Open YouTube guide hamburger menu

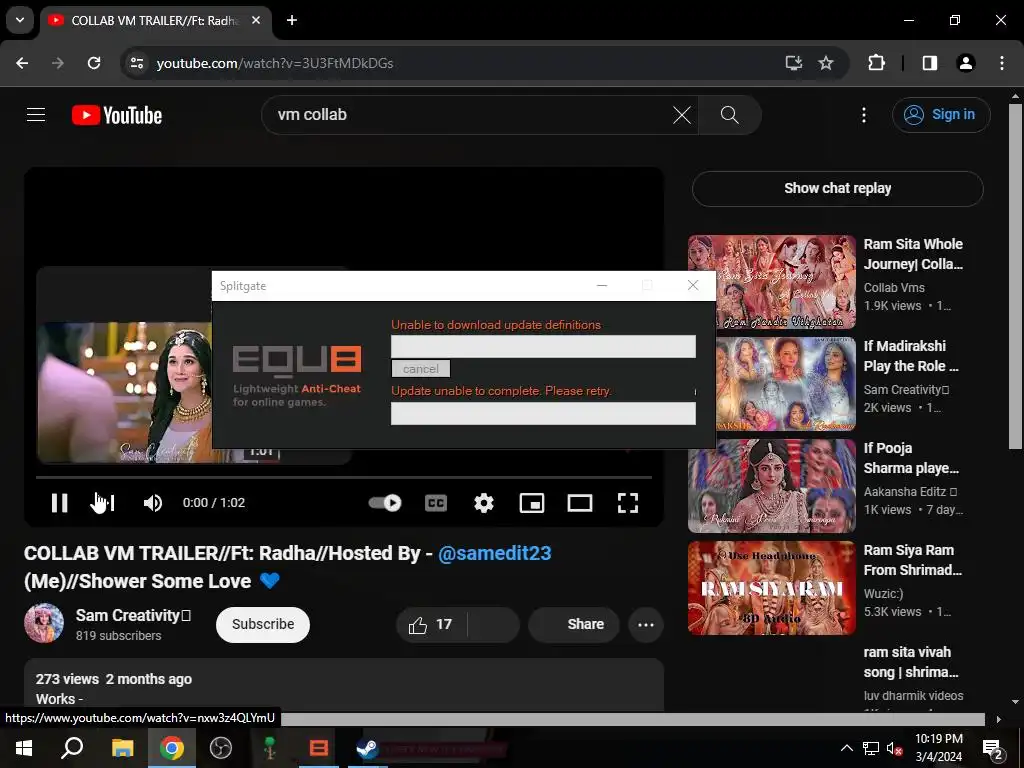[36, 115]
